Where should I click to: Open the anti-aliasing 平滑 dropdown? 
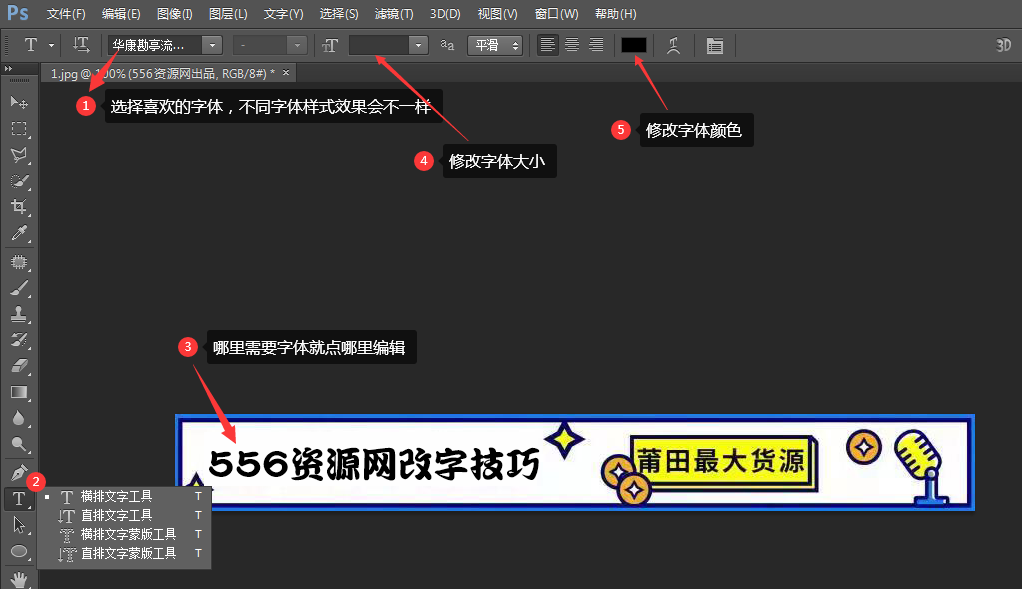(495, 45)
